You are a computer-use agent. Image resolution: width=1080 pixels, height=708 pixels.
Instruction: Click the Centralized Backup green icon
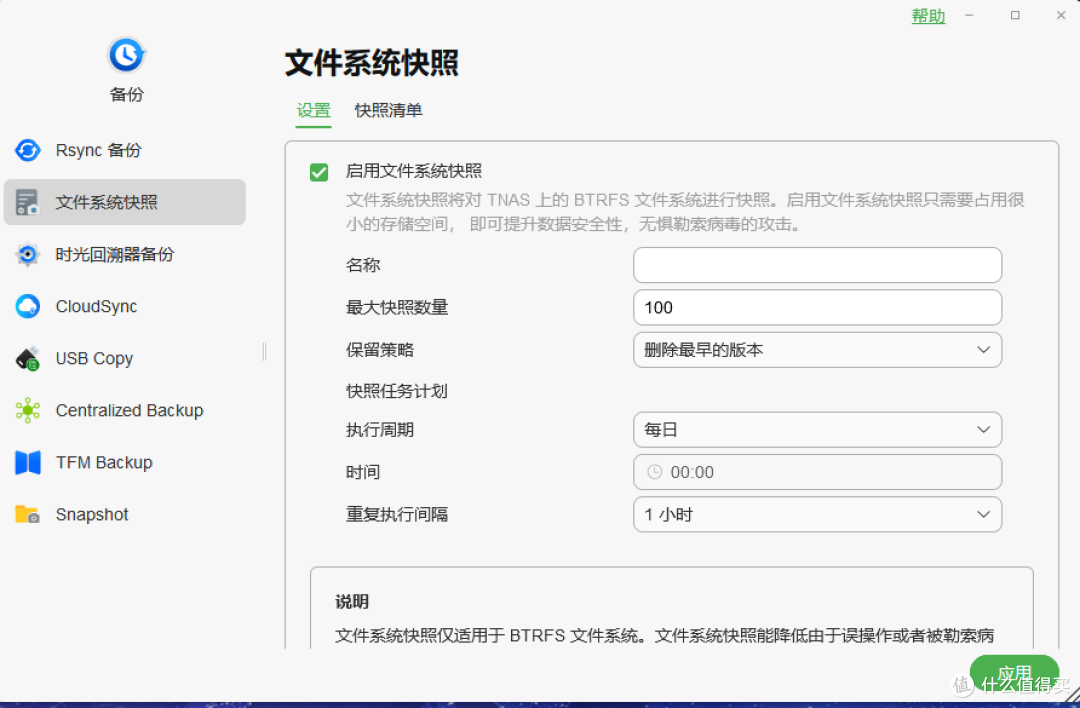[28, 410]
